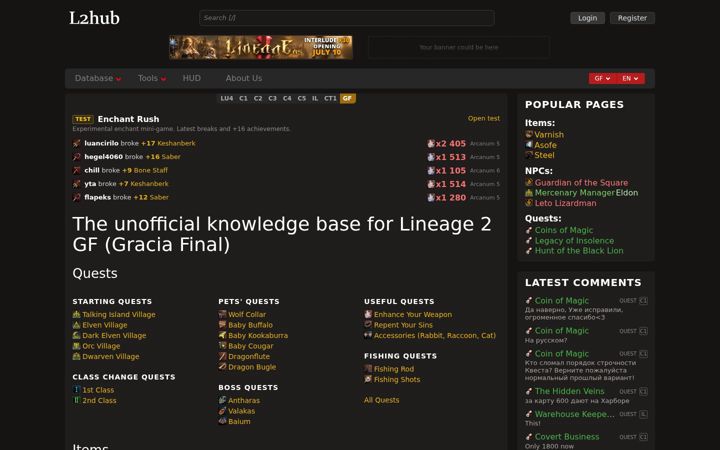This screenshot has height=450, width=720.
Task: Click the Varnish item icon
Action: 529,134
